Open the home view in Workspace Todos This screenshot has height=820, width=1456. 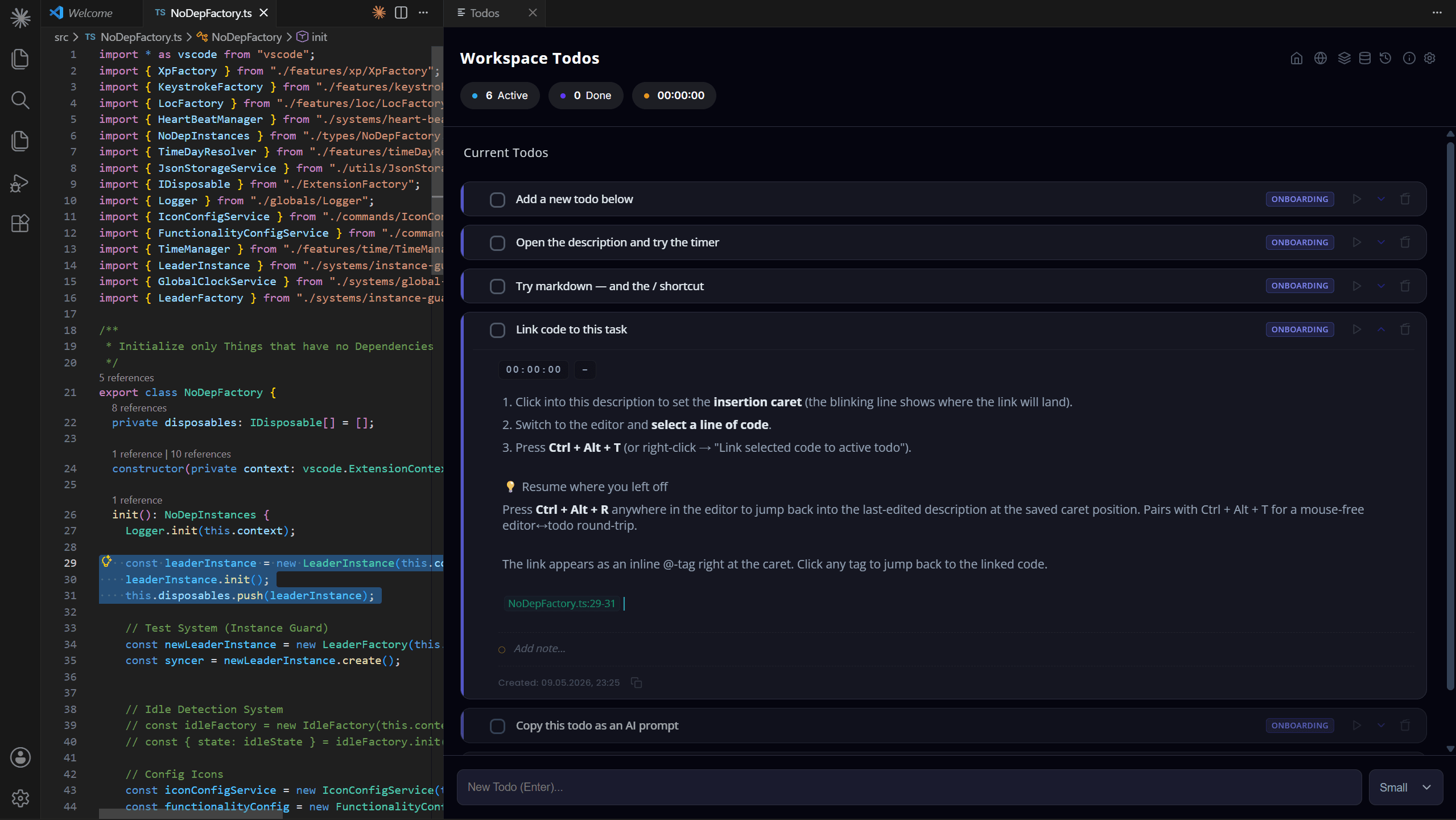[x=1296, y=59]
